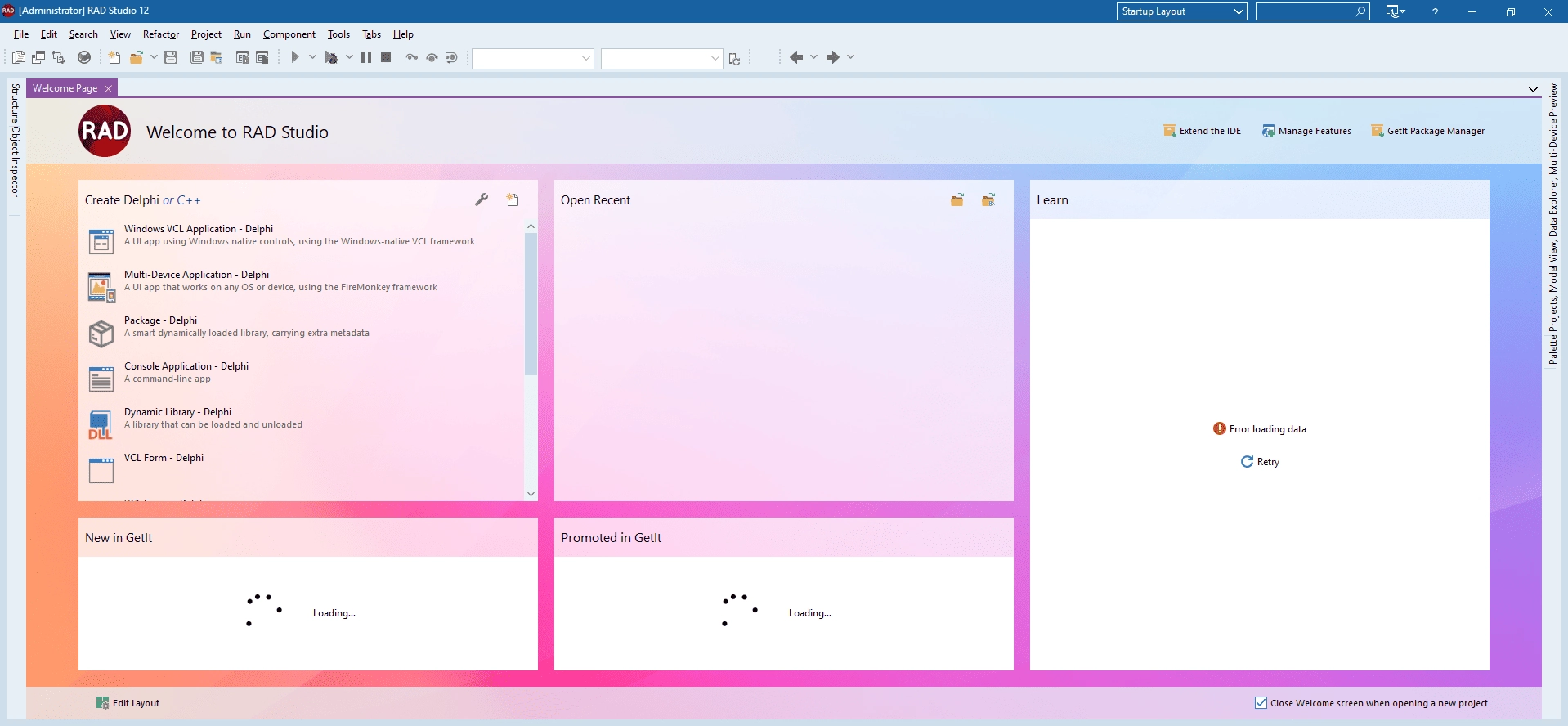Open the File menu
This screenshot has height=726, width=1568.
click(21, 34)
